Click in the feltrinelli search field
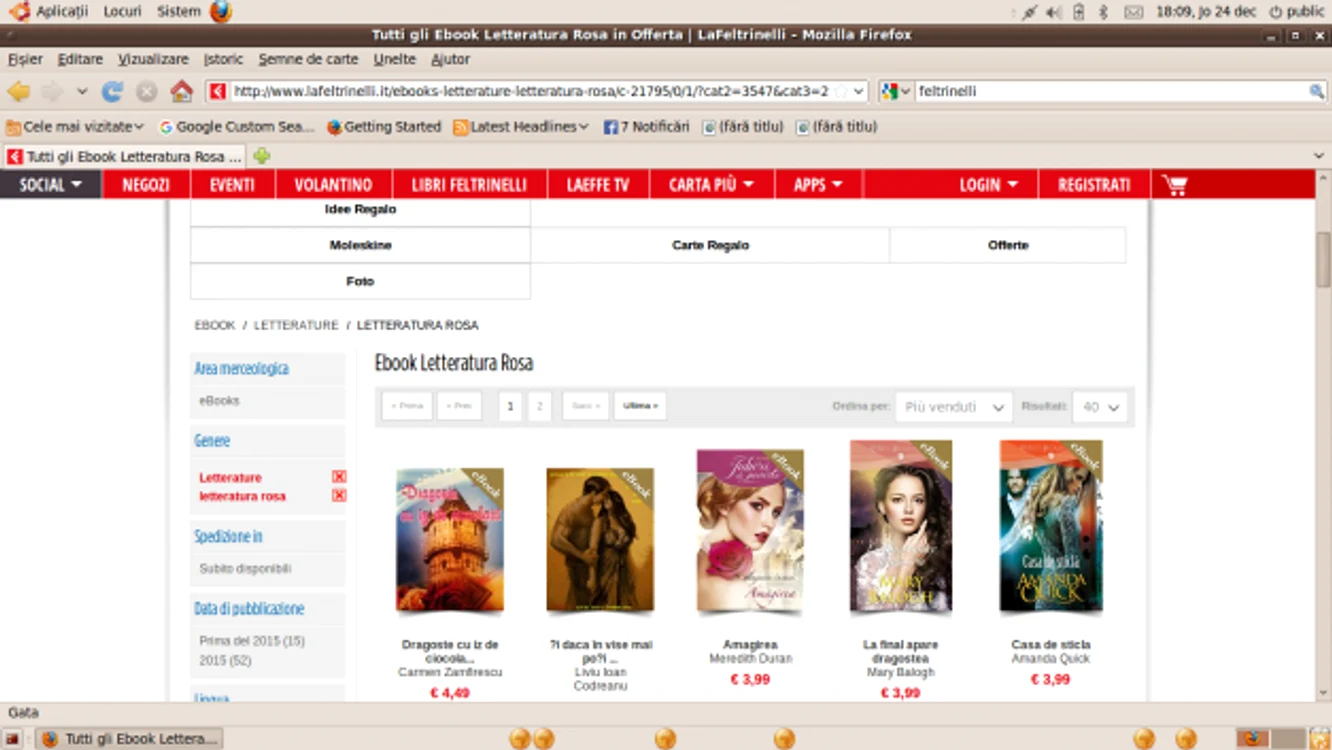This screenshot has height=750, width=1332. [1110, 91]
